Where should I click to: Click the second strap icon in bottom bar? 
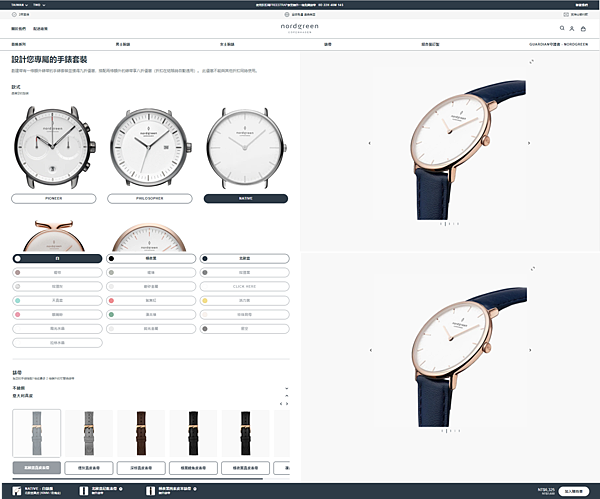150,491
